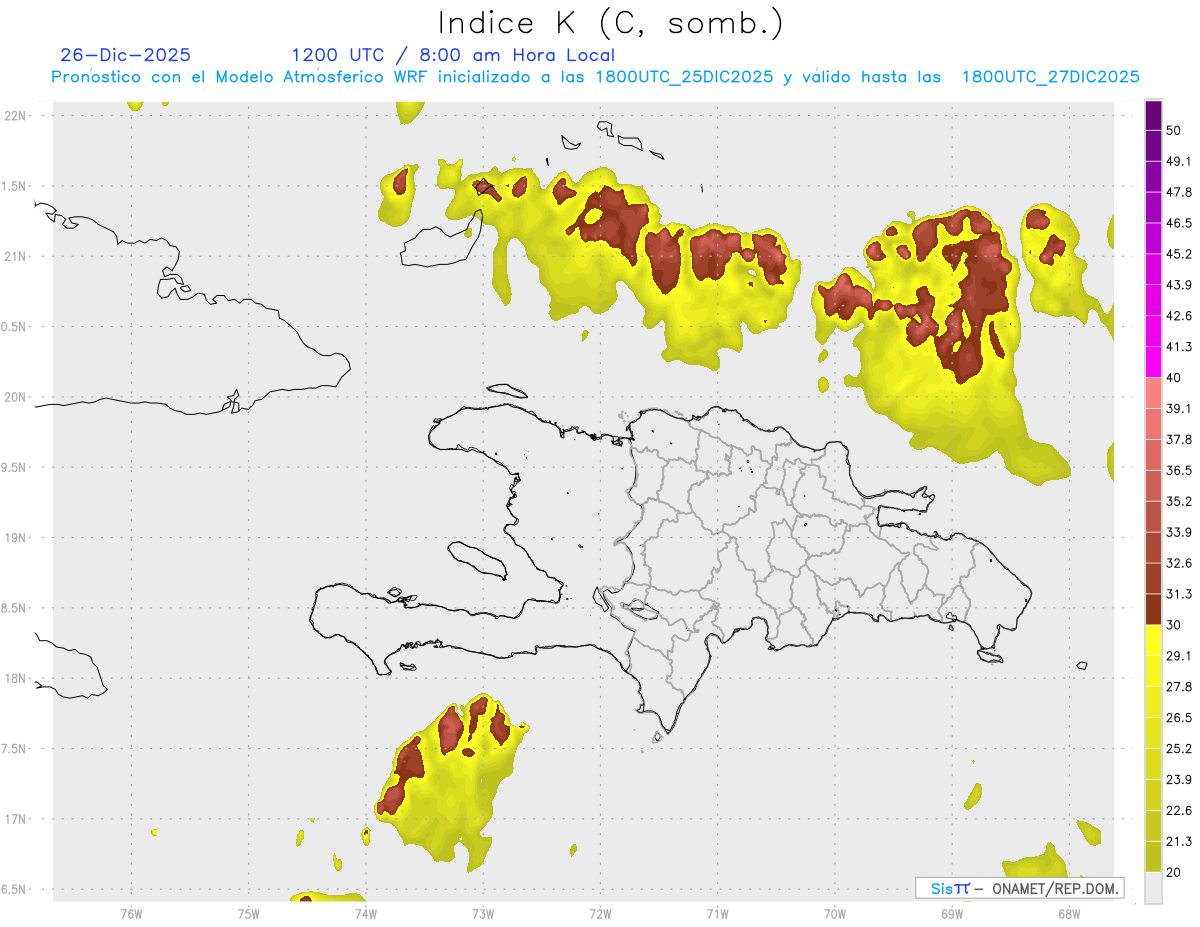
Task: Click the "74W" longitude label
Action: pos(366,914)
